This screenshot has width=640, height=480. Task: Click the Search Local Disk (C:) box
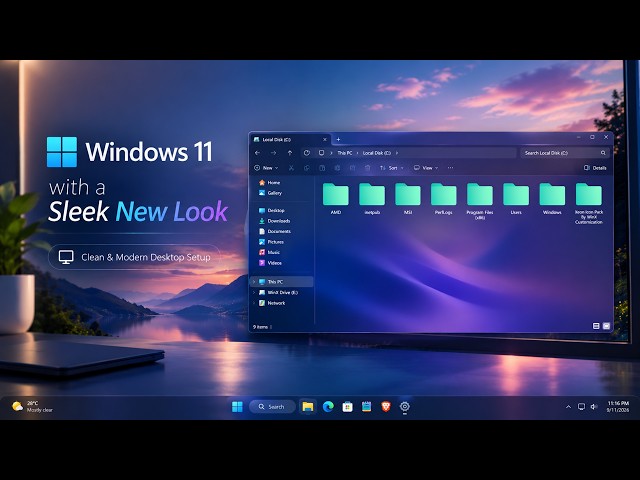pyautogui.click(x=565, y=153)
